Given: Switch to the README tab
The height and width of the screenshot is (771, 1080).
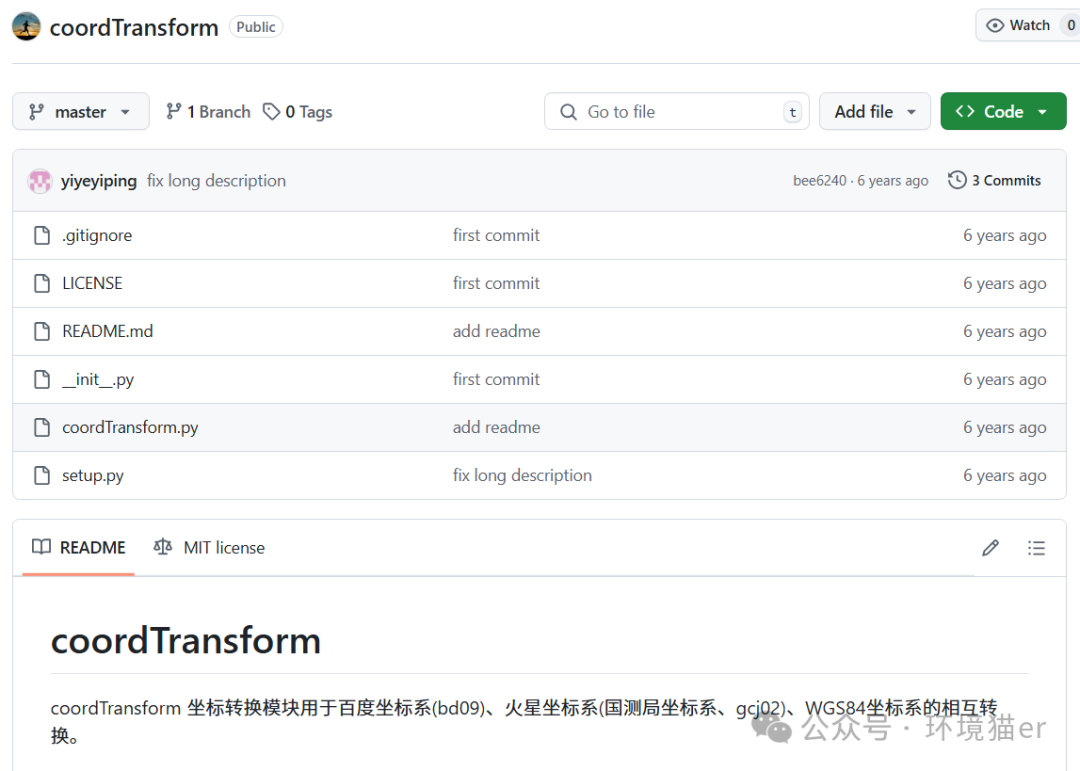Looking at the screenshot, I should pyautogui.click(x=92, y=547).
